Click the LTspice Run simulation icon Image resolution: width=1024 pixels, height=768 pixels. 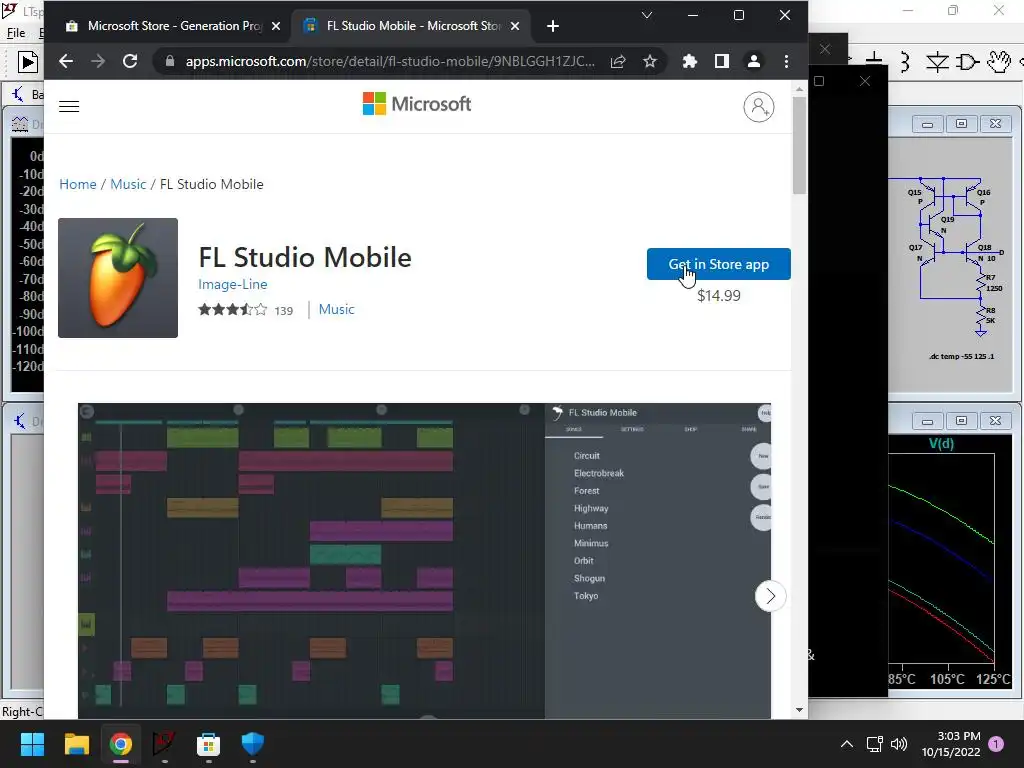pos(27,62)
